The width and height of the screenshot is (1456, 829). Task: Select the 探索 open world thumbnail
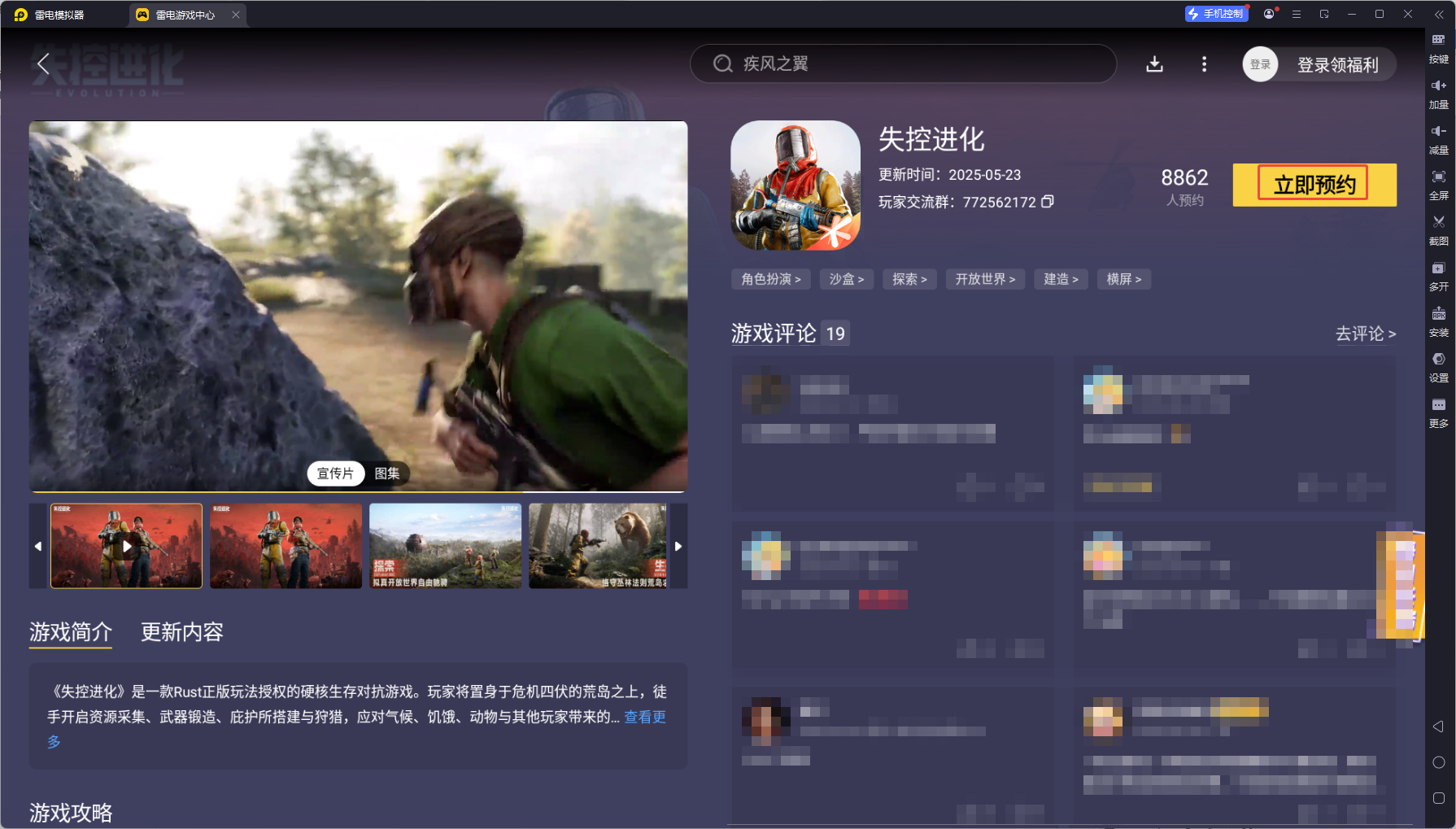[445, 546]
